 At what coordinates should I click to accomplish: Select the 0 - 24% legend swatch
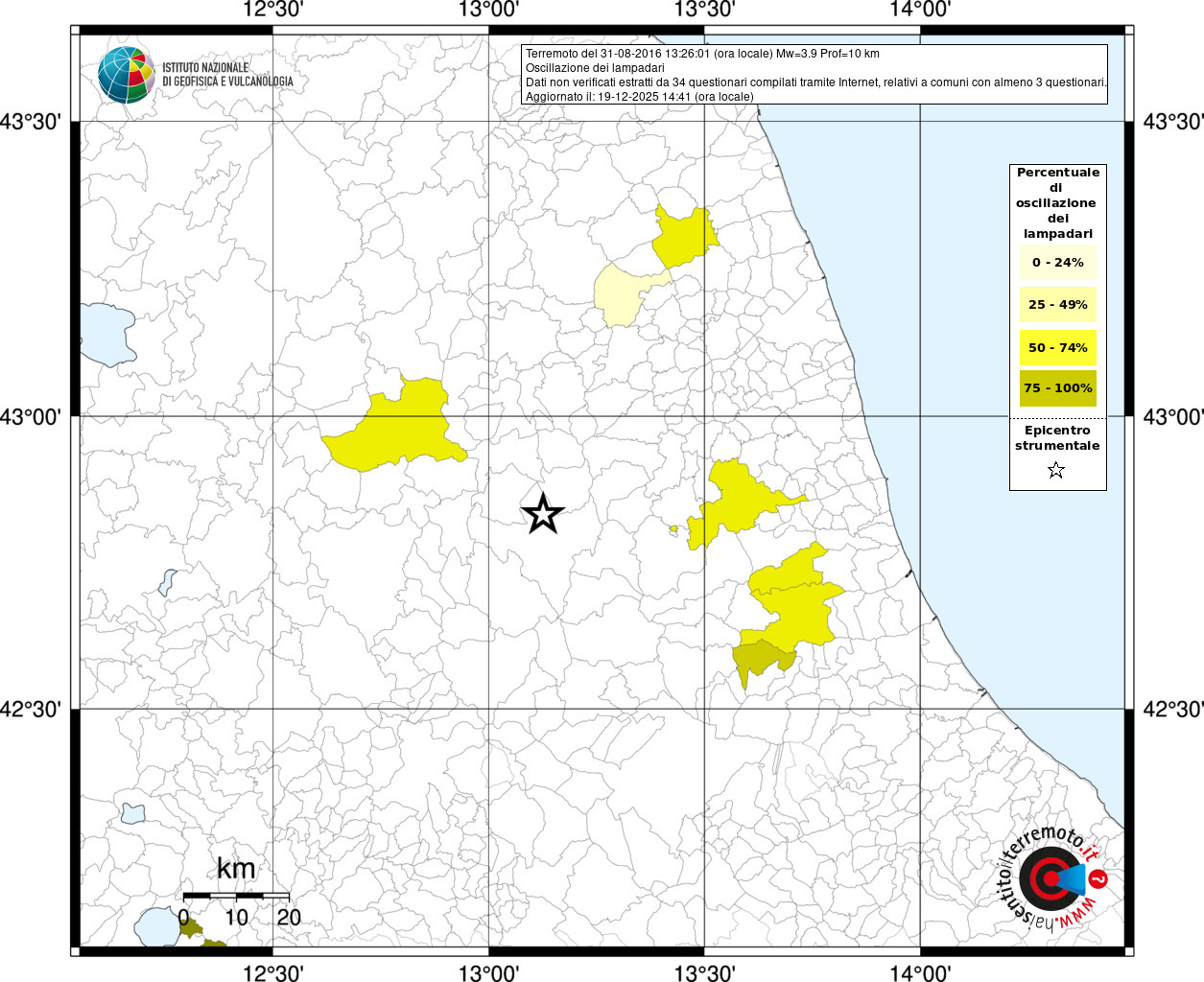point(1057,263)
